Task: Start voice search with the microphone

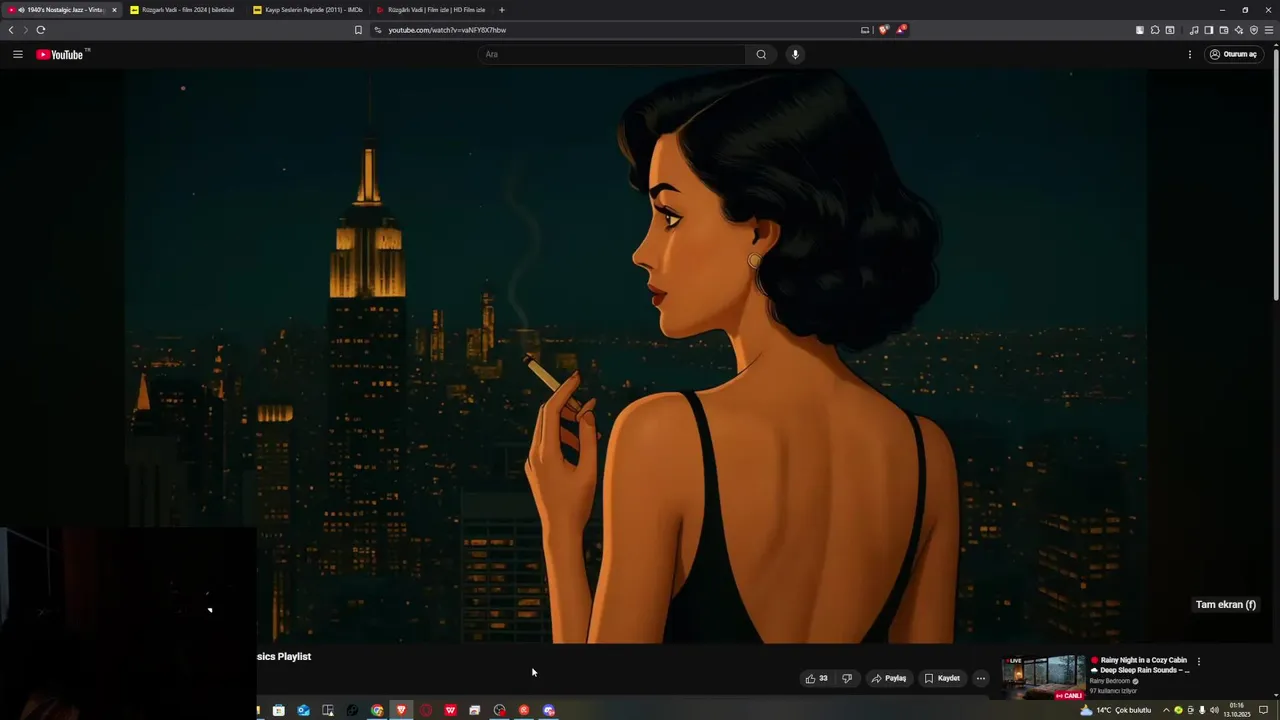Action: (795, 54)
